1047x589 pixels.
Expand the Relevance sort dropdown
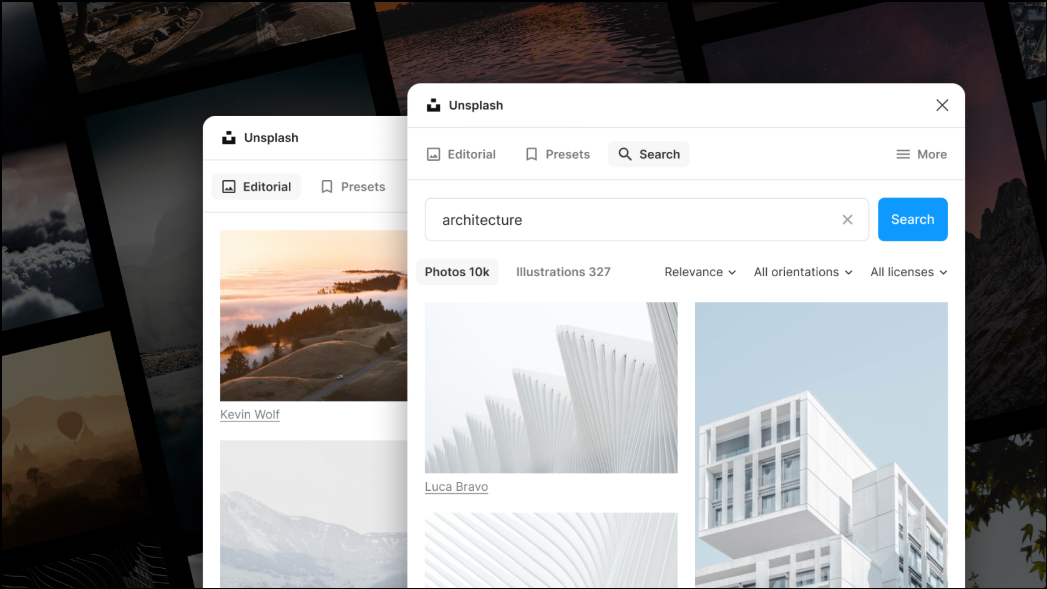(700, 272)
